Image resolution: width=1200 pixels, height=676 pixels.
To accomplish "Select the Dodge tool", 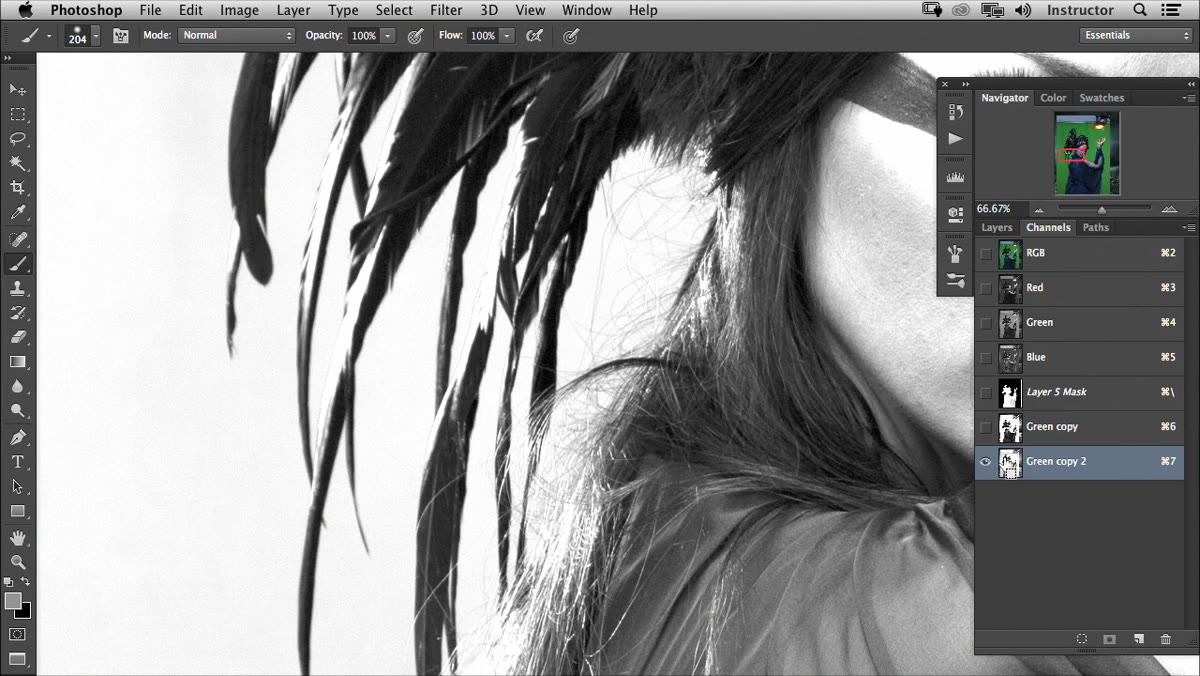I will [18, 411].
